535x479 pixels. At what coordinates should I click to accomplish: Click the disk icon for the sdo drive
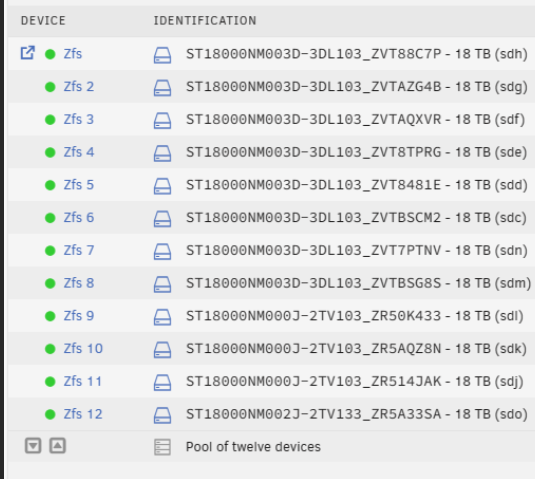[162, 416]
